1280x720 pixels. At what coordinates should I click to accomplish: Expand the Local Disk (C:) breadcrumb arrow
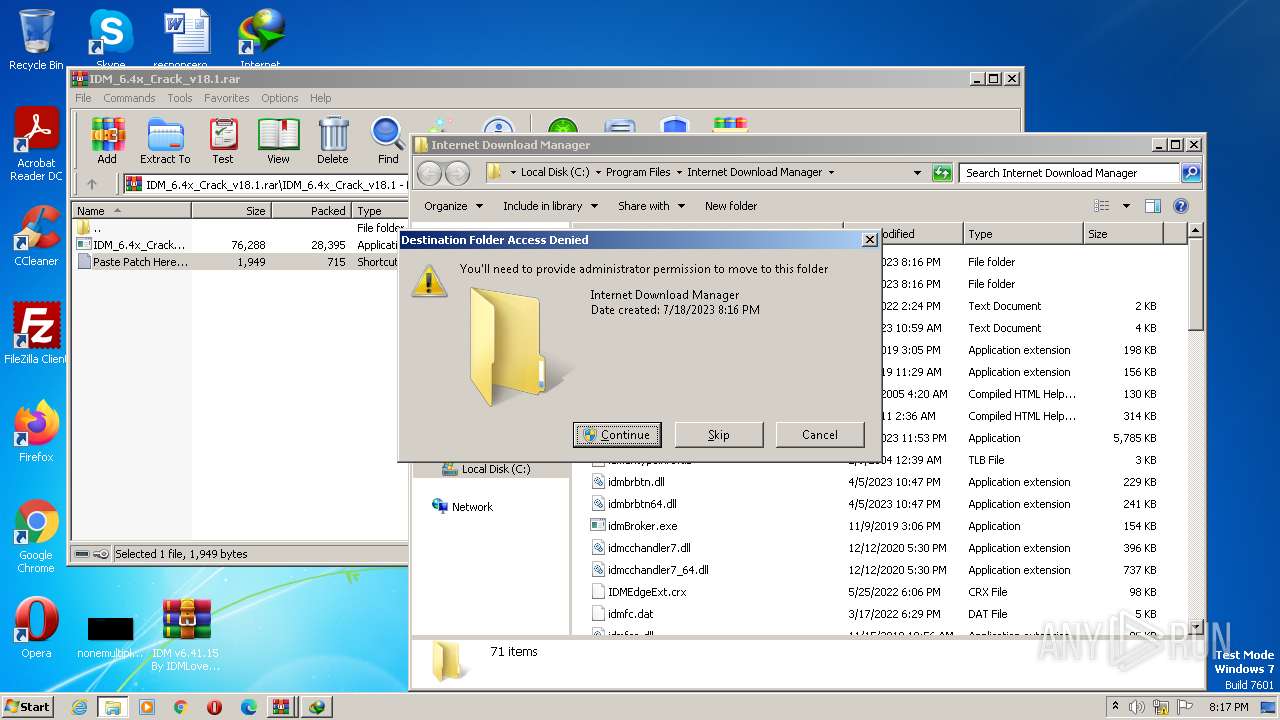tap(598, 173)
